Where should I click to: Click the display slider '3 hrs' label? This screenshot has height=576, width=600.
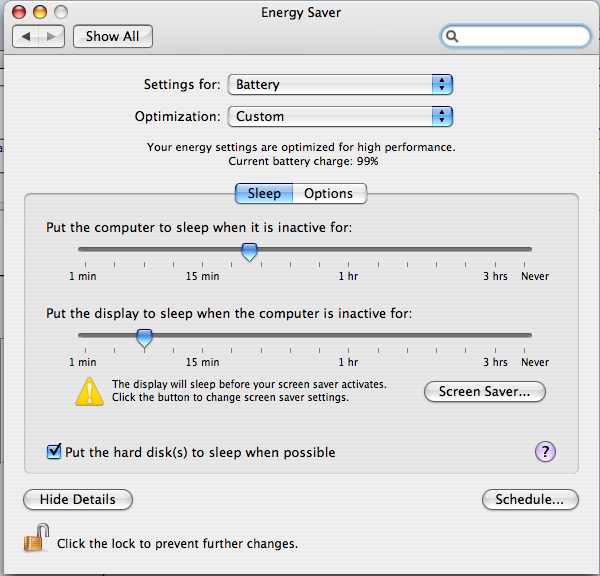pyautogui.click(x=495, y=362)
